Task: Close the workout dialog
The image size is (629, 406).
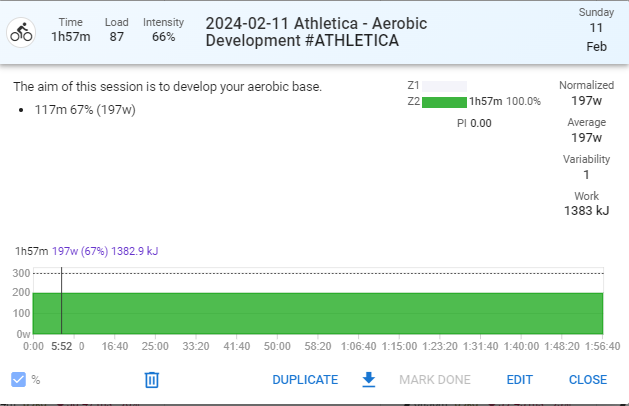Action: (588, 380)
